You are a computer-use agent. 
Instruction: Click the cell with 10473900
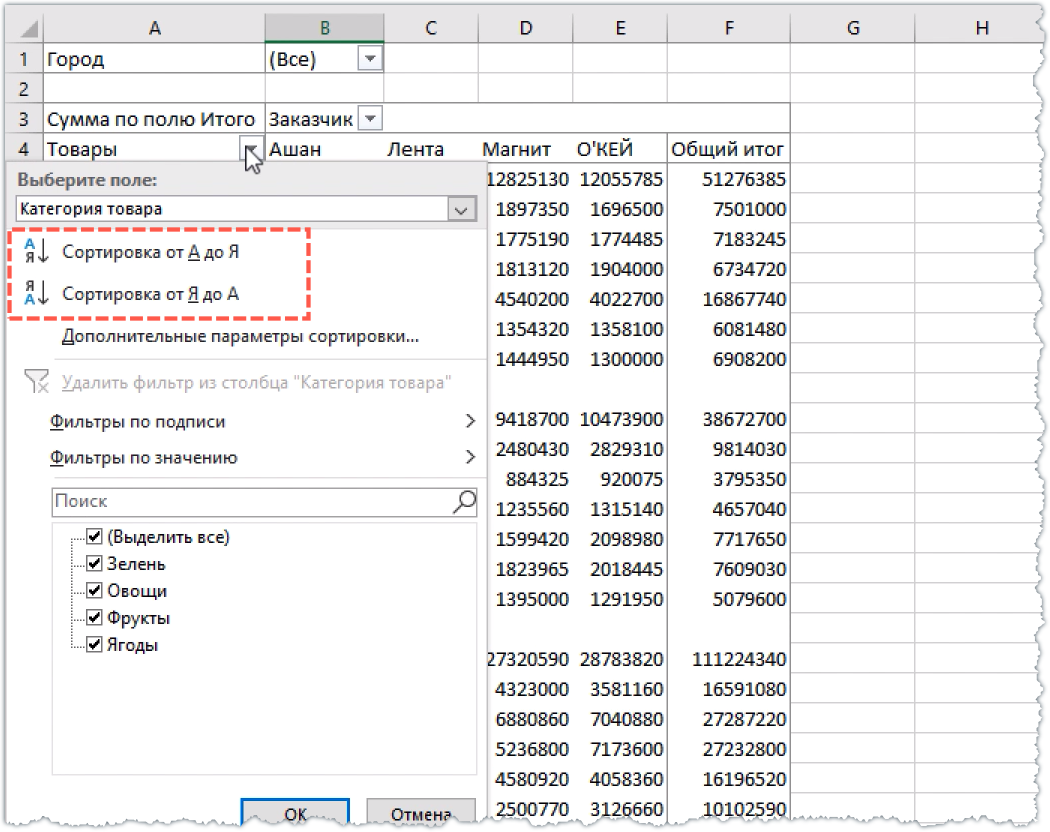[621, 419]
